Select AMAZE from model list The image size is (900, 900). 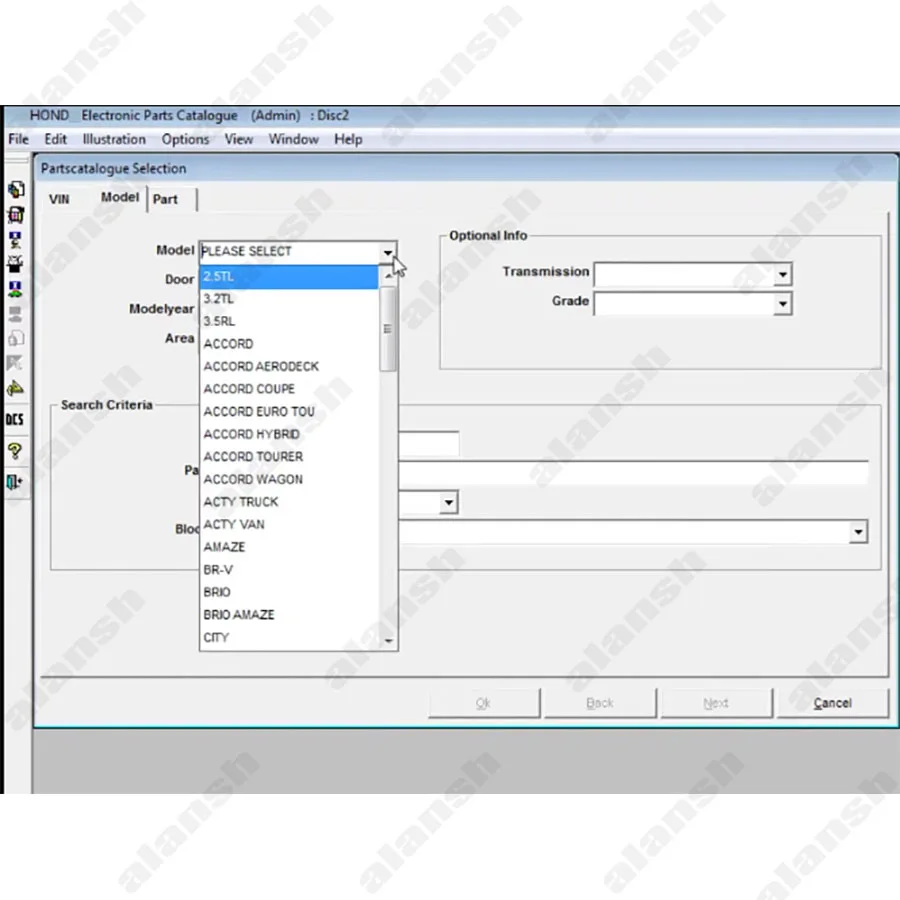coord(289,547)
